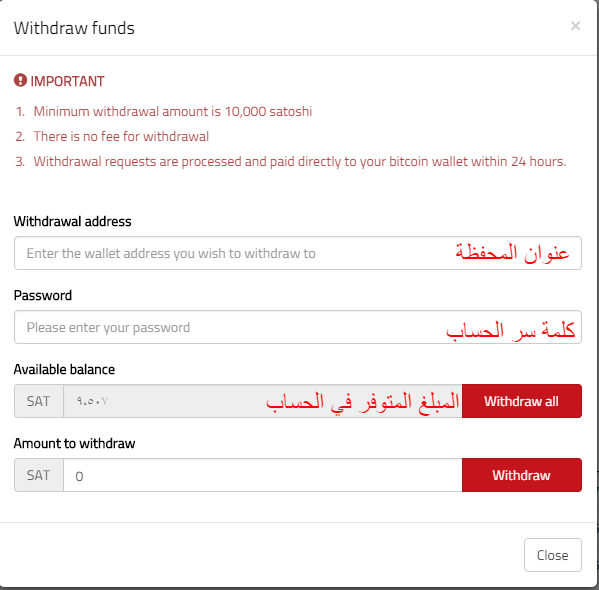Viewport: 599px width, 590px height.
Task: Dismiss dialog with the X icon
Action: pos(575,26)
